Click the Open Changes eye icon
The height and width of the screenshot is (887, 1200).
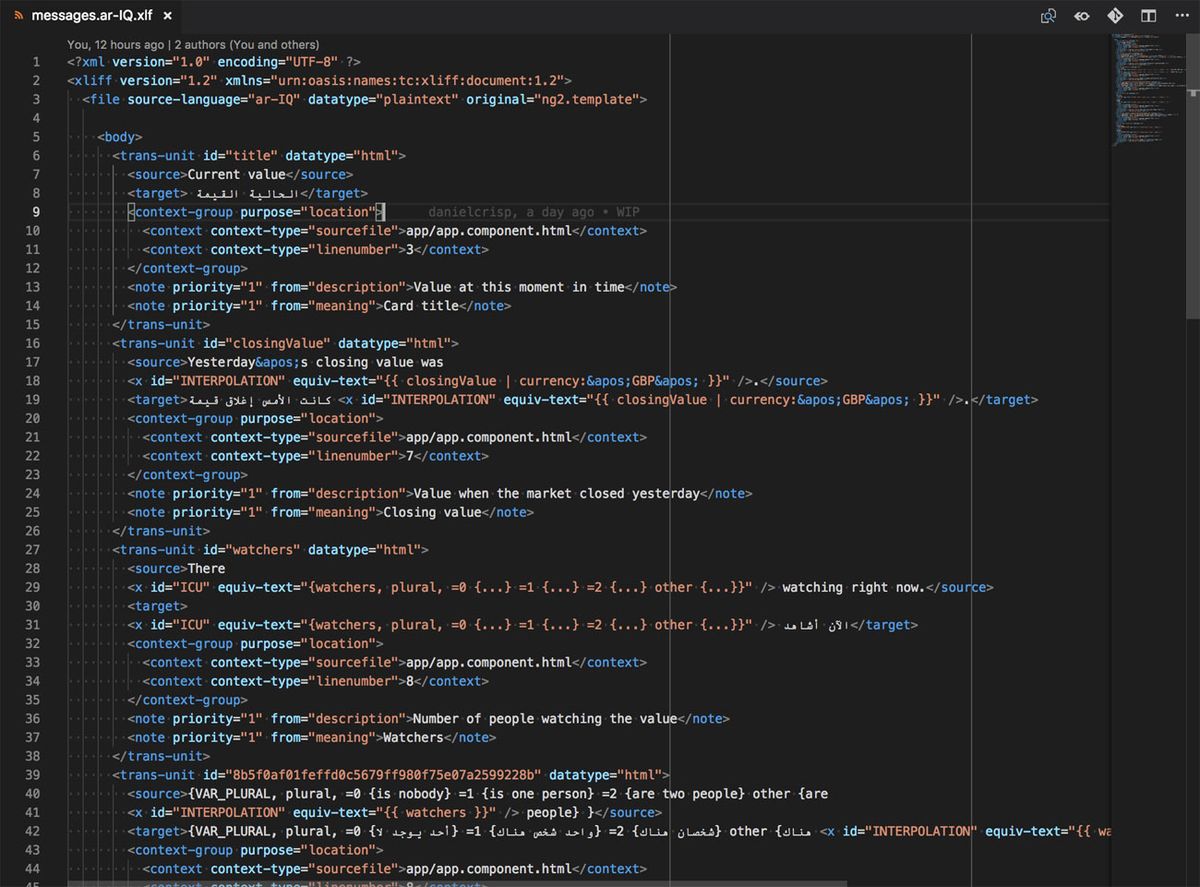tap(1081, 16)
